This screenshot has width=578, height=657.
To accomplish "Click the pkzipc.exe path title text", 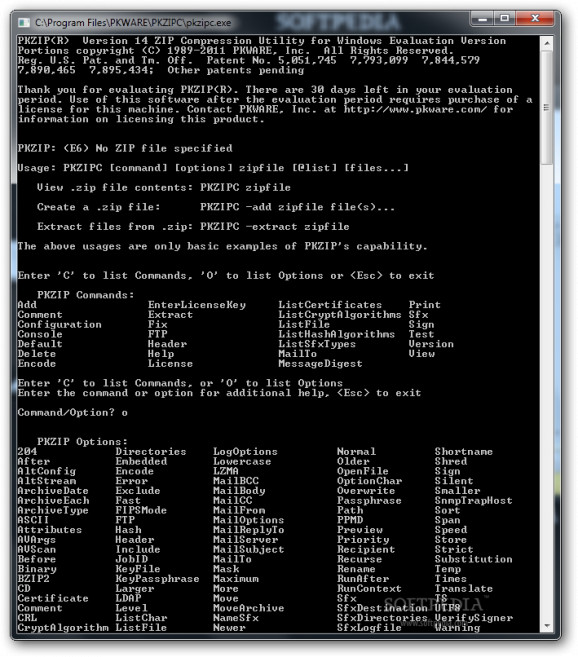I will (x=133, y=23).
